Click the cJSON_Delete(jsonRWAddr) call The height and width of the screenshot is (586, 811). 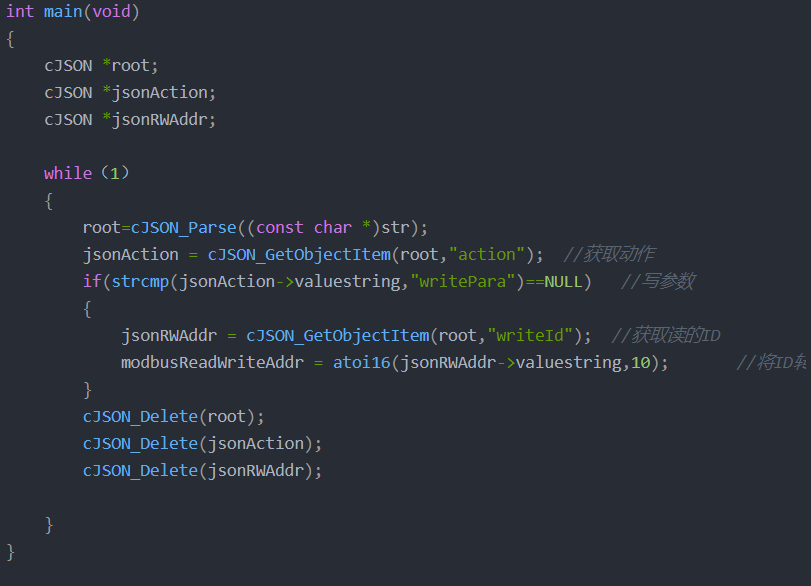[202, 470]
